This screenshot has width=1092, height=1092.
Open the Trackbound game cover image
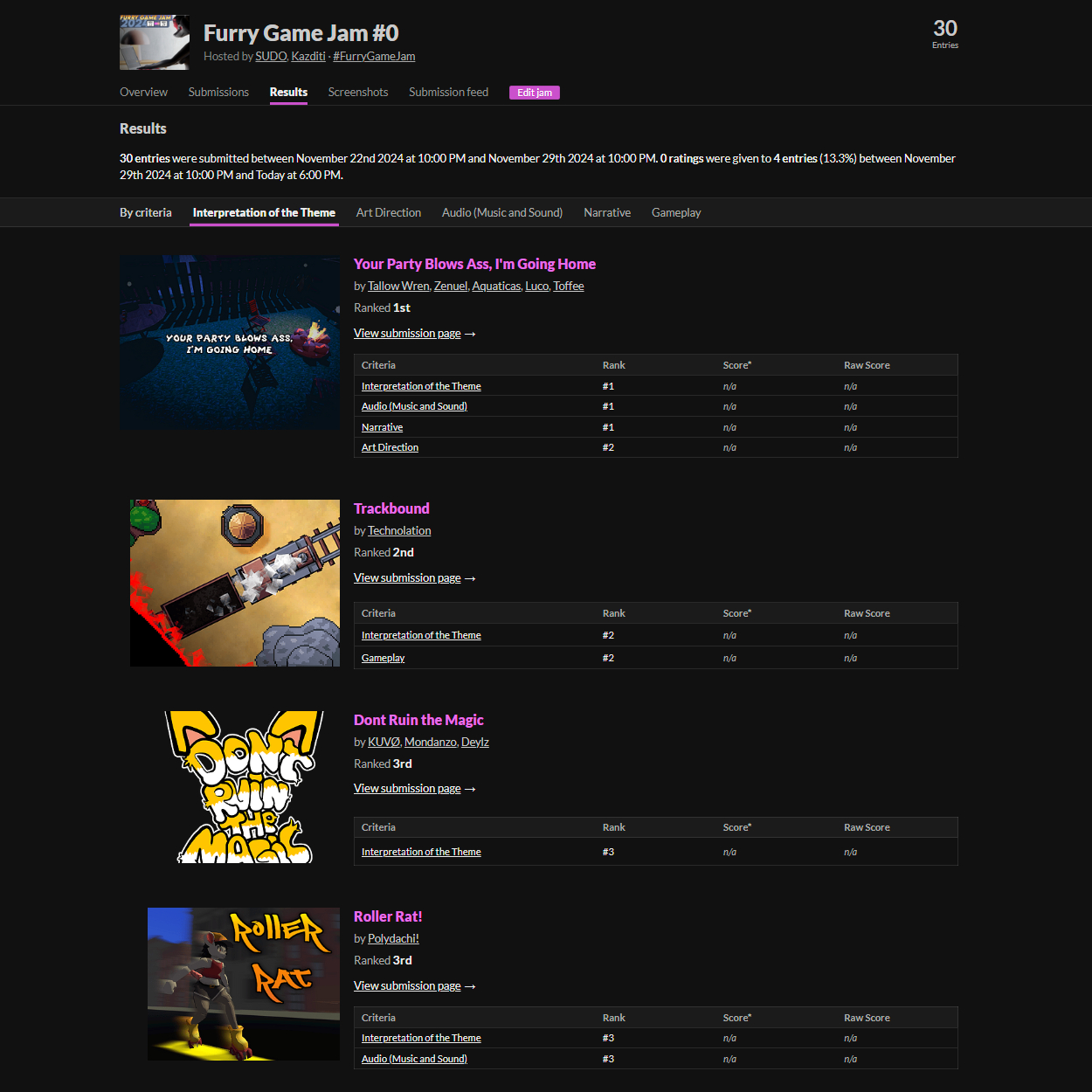tap(235, 583)
